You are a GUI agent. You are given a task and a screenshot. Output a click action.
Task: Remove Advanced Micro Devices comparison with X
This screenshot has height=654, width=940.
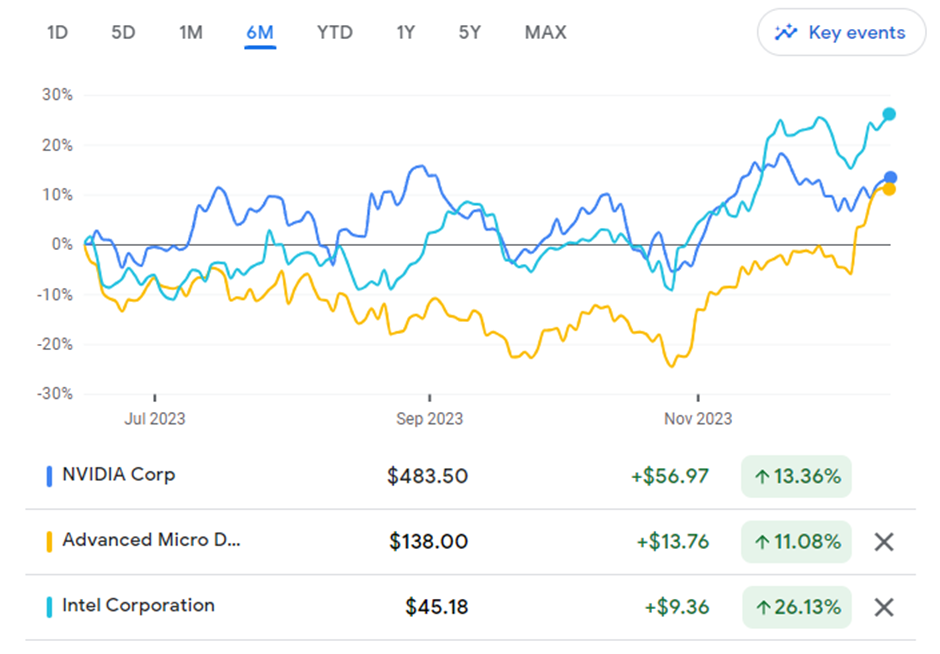tap(883, 542)
